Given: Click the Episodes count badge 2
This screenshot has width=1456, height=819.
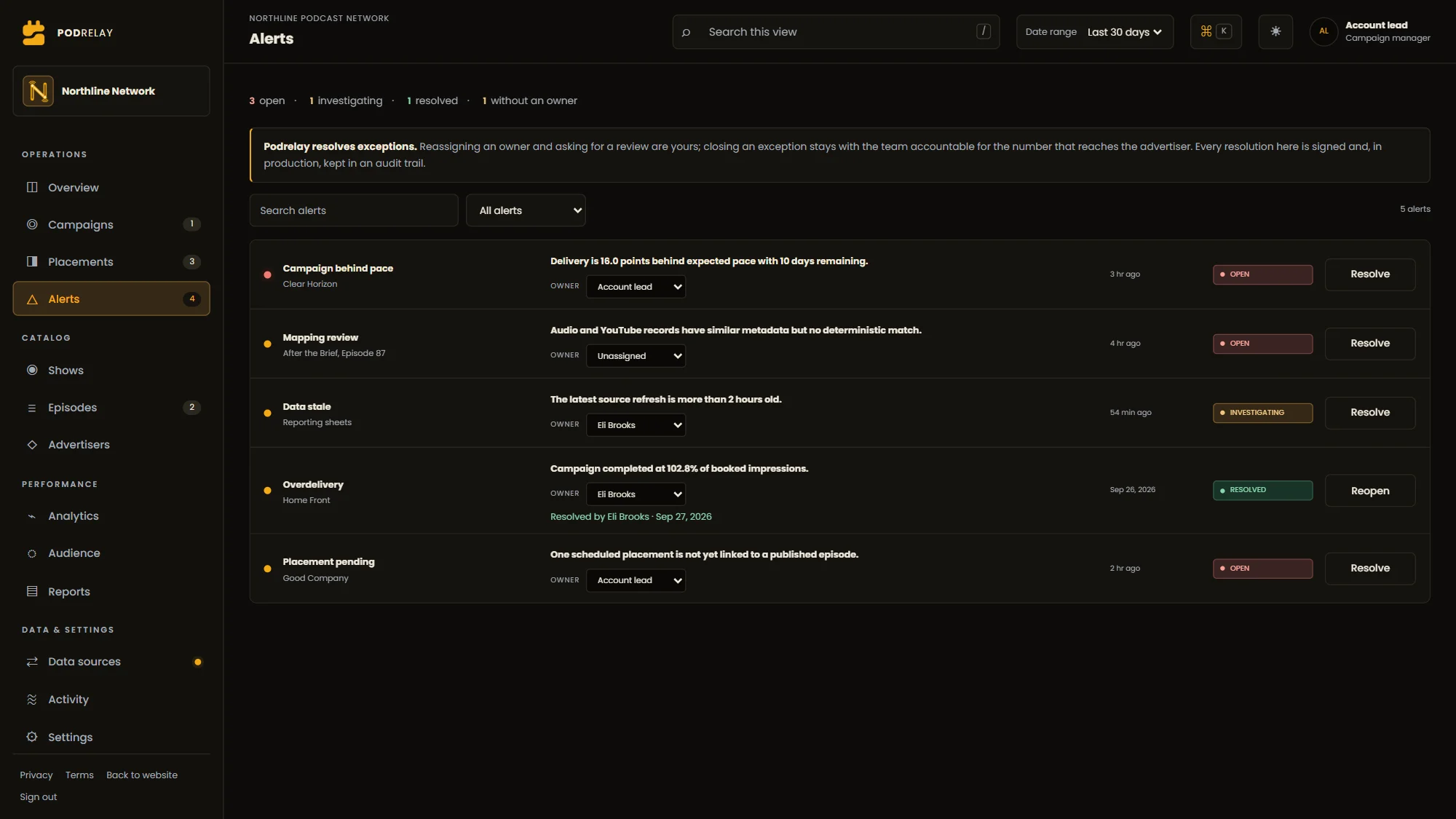Looking at the screenshot, I should (x=192, y=407).
